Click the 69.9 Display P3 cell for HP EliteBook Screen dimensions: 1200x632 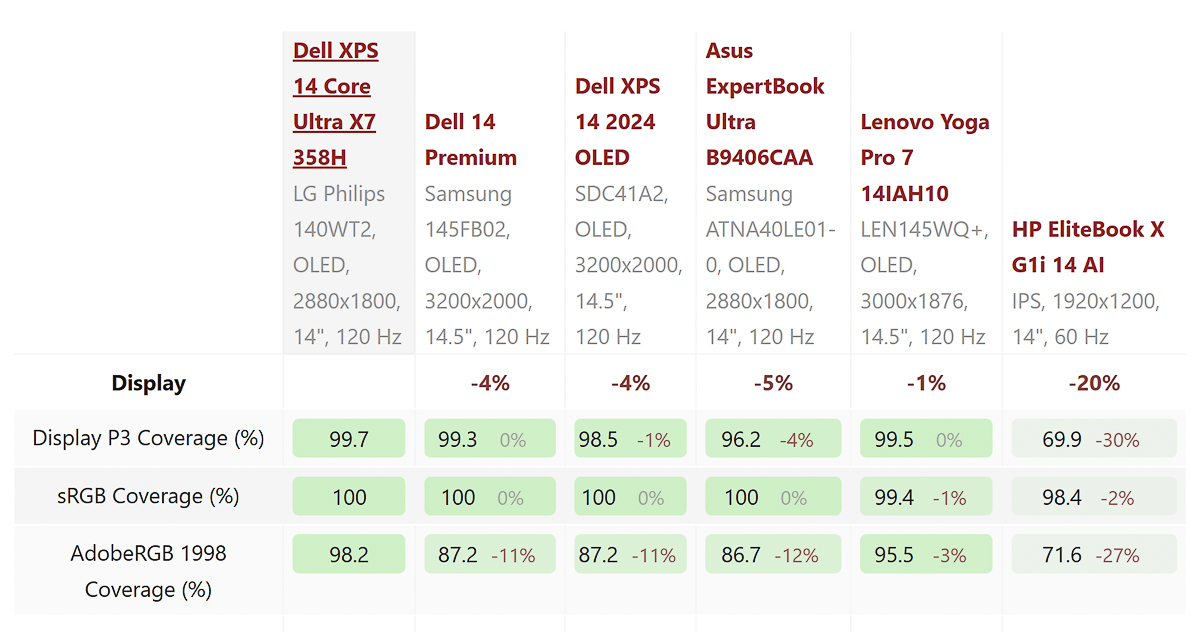tap(1094, 439)
